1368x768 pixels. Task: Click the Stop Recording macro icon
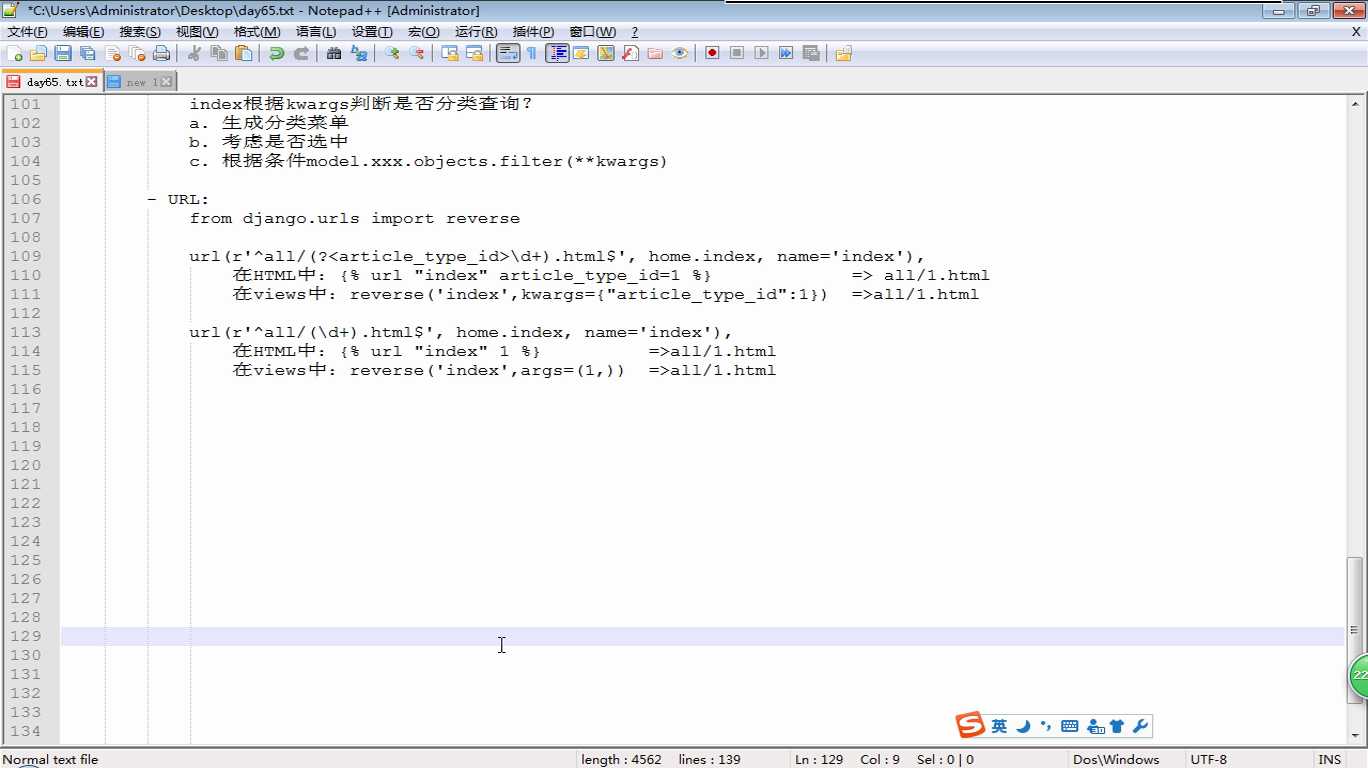click(x=737, y=53)
